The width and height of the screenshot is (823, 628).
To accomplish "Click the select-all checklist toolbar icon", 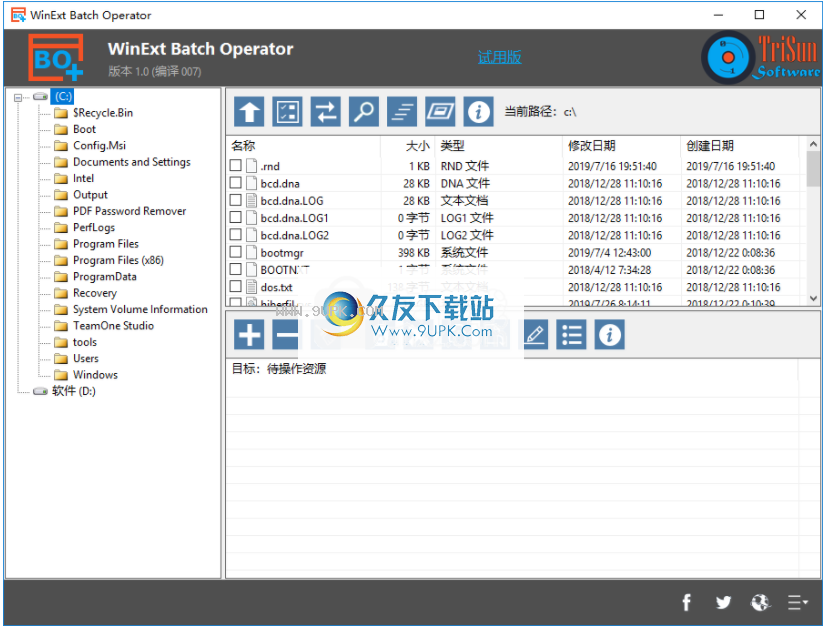I will (287, 111).
